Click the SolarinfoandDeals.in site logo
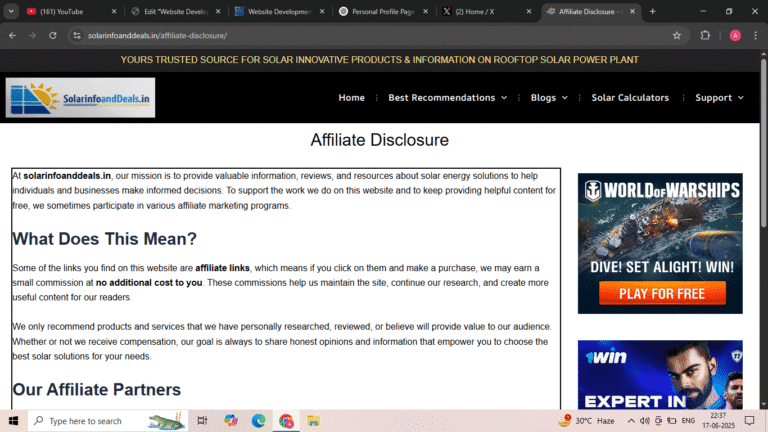The image size is (768, 432). [80, 98]
